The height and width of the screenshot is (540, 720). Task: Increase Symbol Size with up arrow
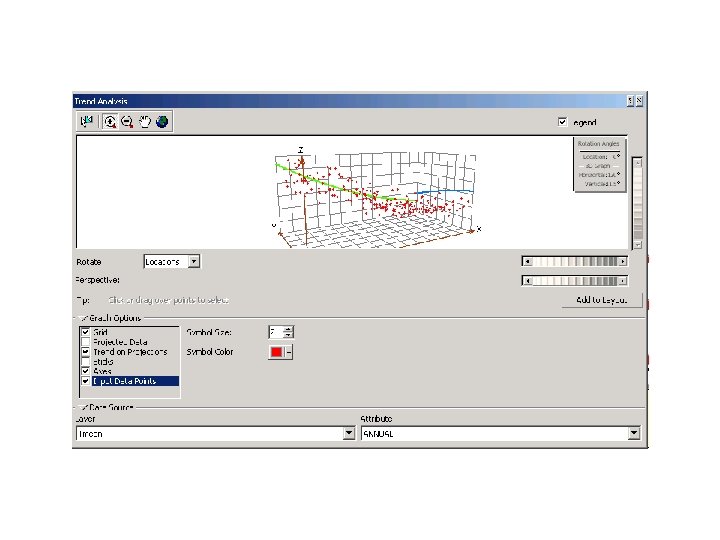(x=288, y=329)
